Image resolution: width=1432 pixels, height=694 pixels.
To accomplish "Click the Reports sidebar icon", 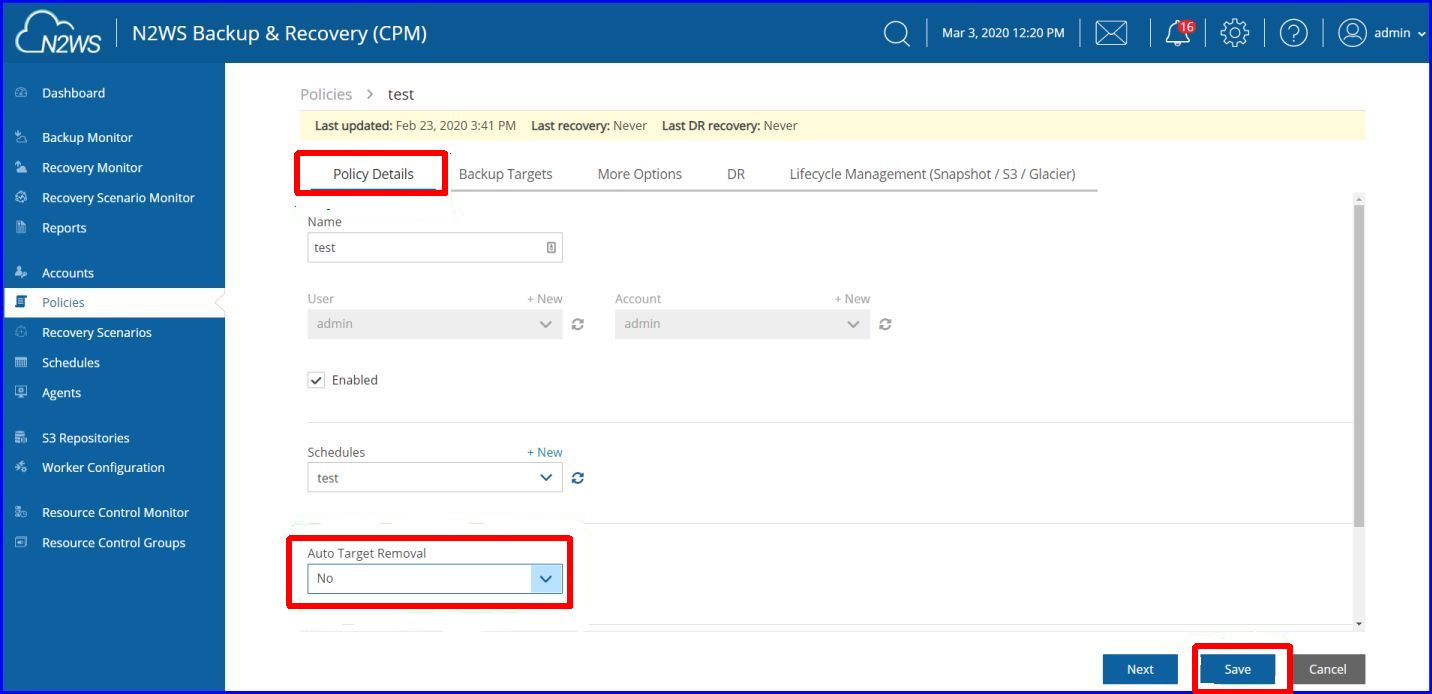I will [x=21, y=227].
